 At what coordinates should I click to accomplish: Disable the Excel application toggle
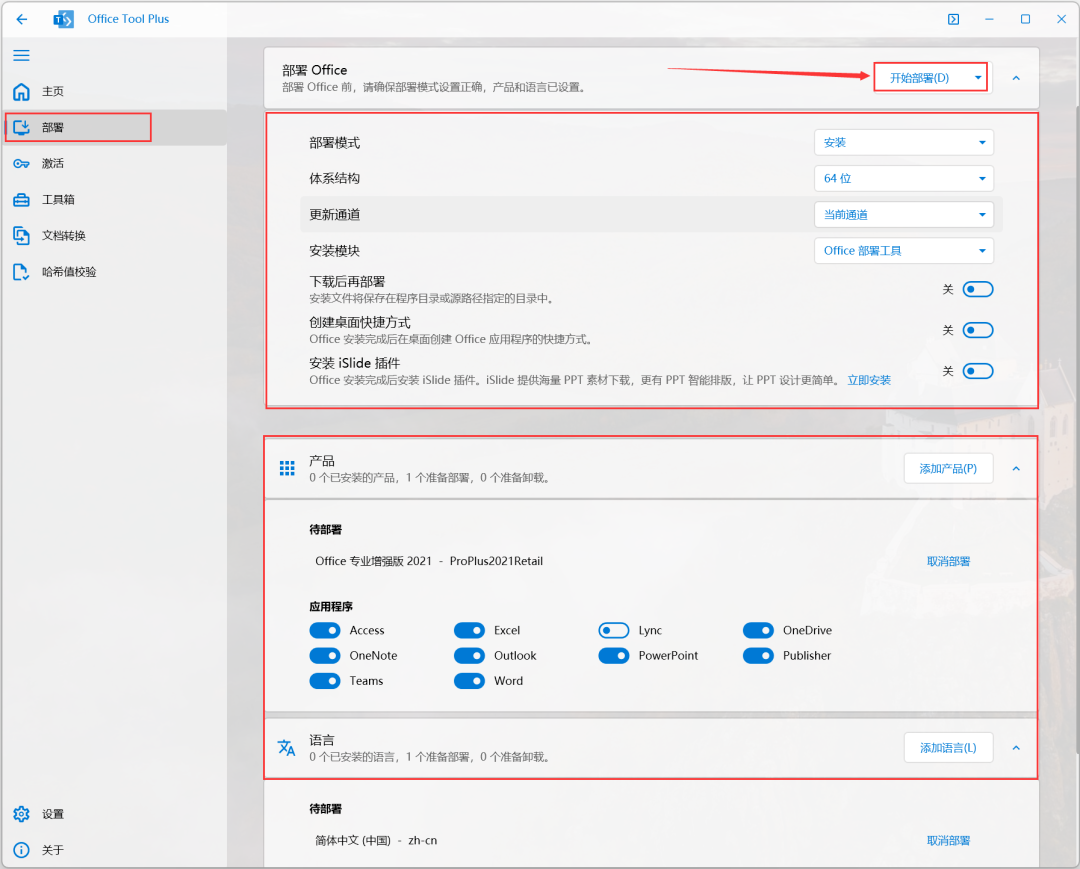[469, 630]
